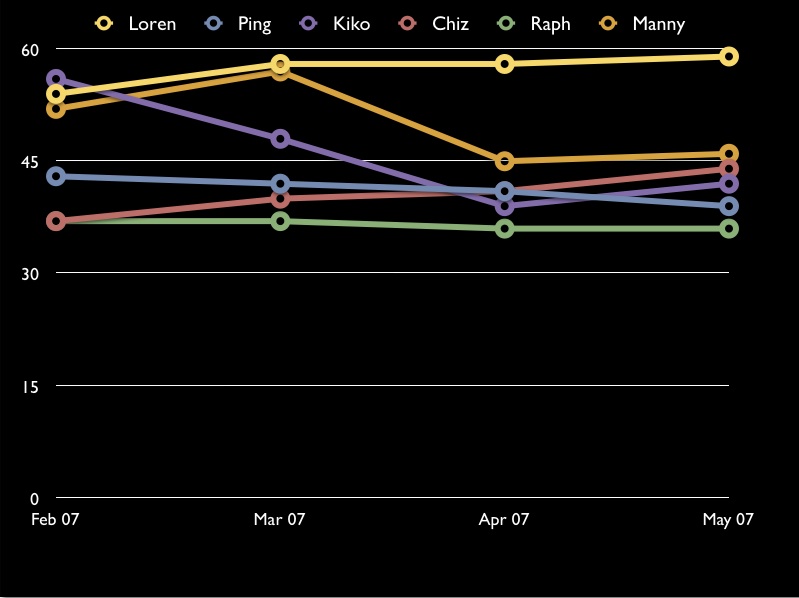Click the Chiz legend marker icon

410,23
